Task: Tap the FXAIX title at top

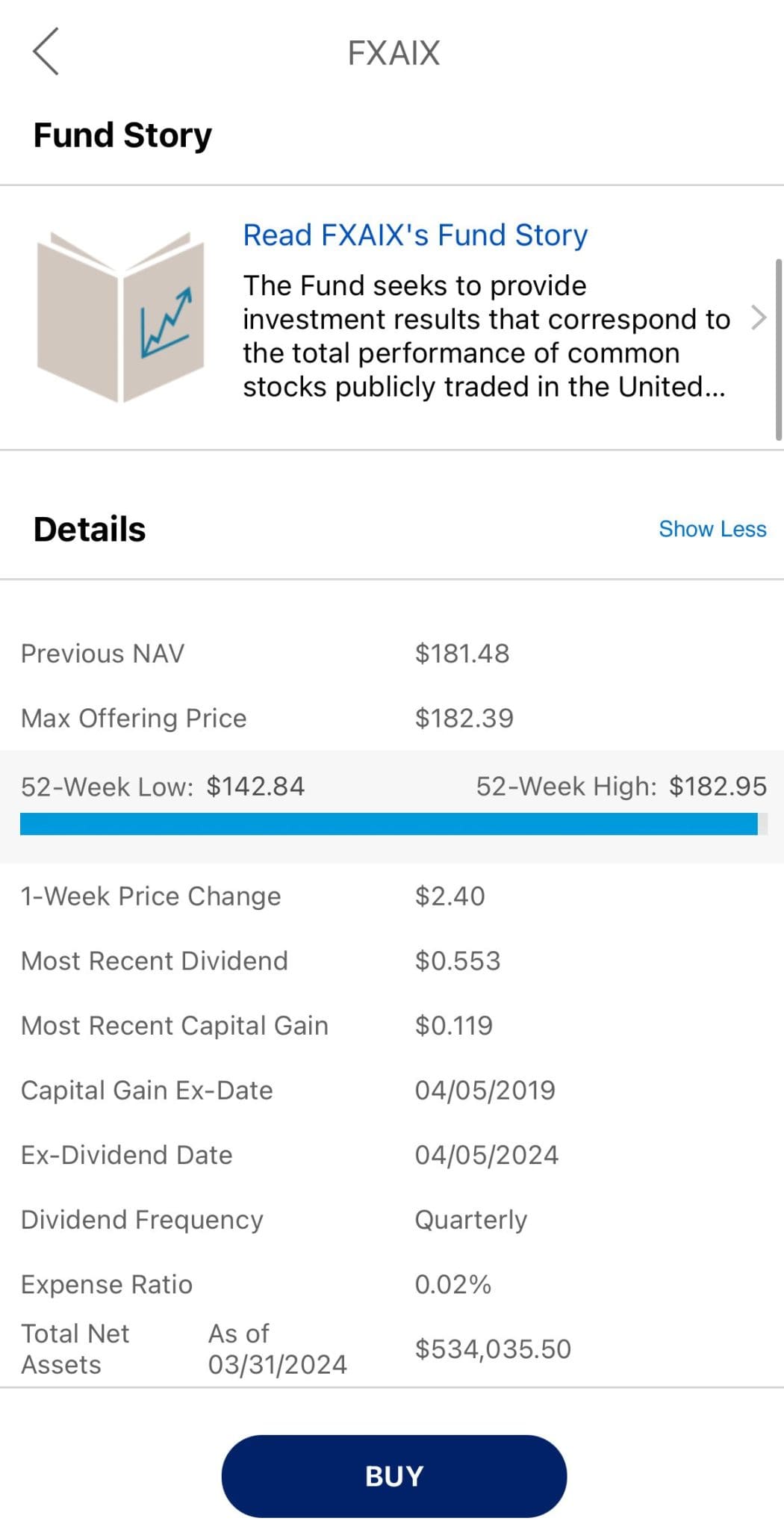Action: (x=393, y=53)
